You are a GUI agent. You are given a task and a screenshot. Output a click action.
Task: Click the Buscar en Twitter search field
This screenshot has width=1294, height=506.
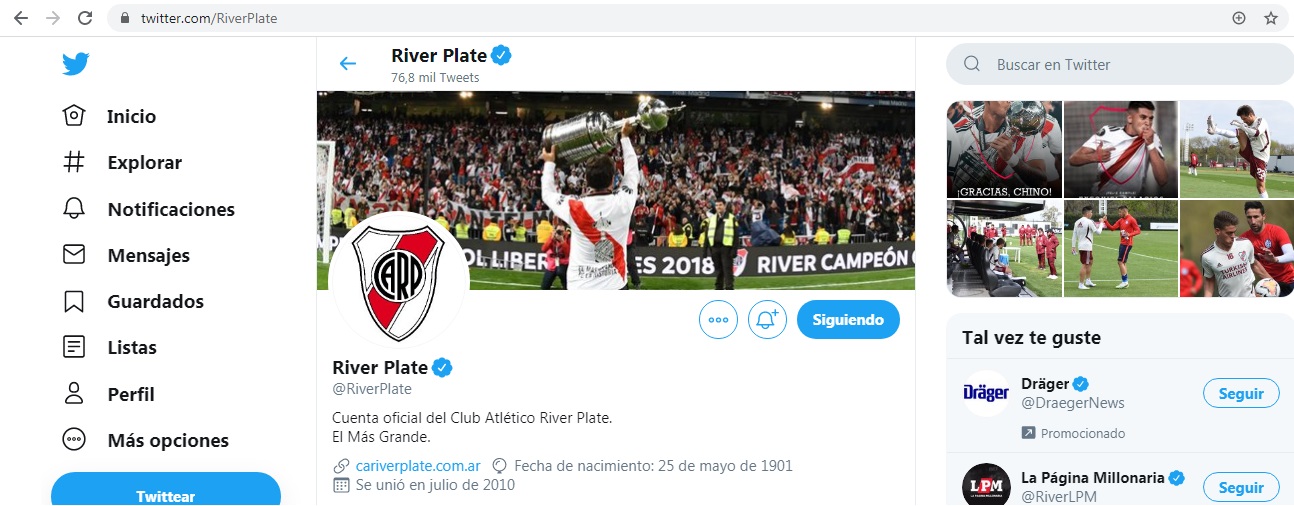pyautogui.click(x=1120, y=64)
